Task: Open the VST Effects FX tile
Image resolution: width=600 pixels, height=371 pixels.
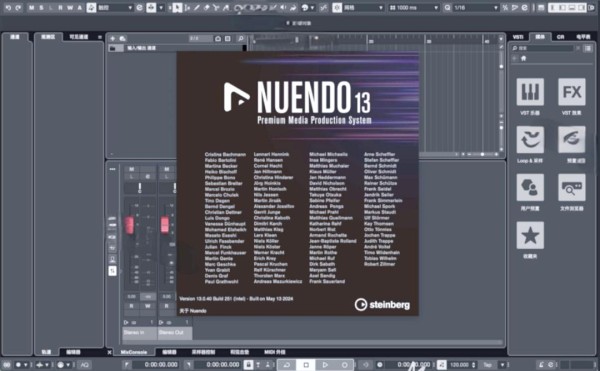Action: coord(572,92)
